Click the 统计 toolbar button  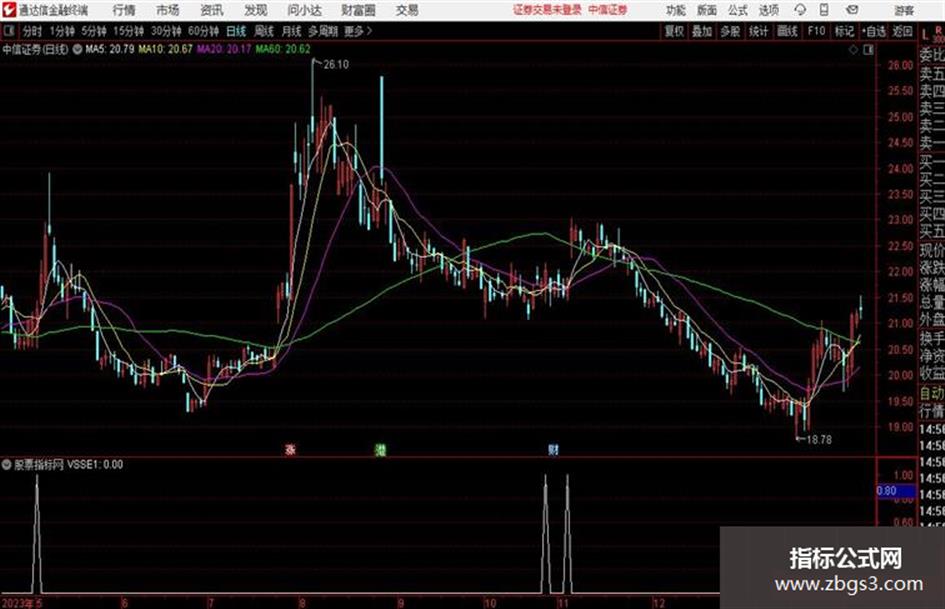coord(759,31)
